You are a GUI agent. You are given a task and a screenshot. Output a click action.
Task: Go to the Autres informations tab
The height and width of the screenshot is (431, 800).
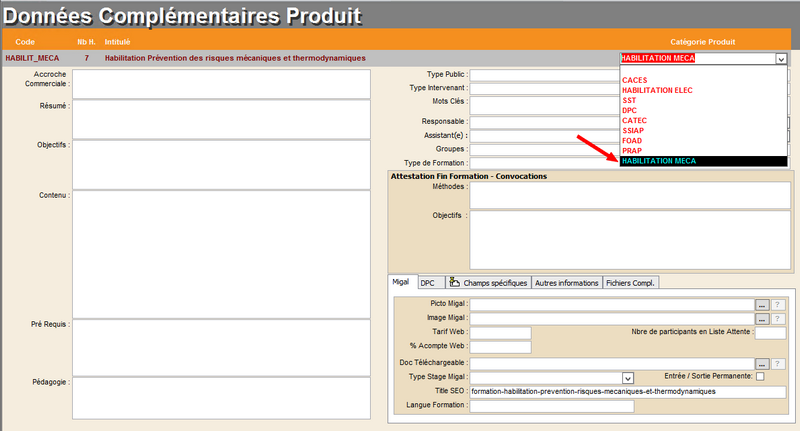coord(566,283)
